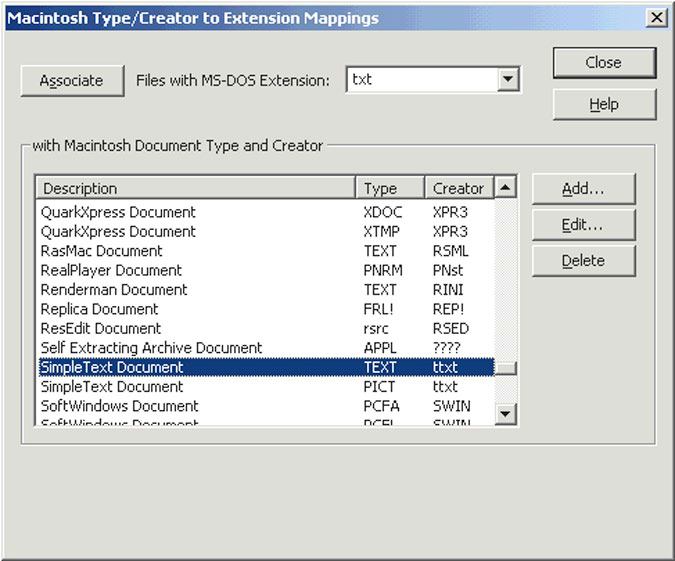Select SoftWindows Document with type PCFA
Image resolution: width=675 pixels, height=561 pixels.
(266, 406)
